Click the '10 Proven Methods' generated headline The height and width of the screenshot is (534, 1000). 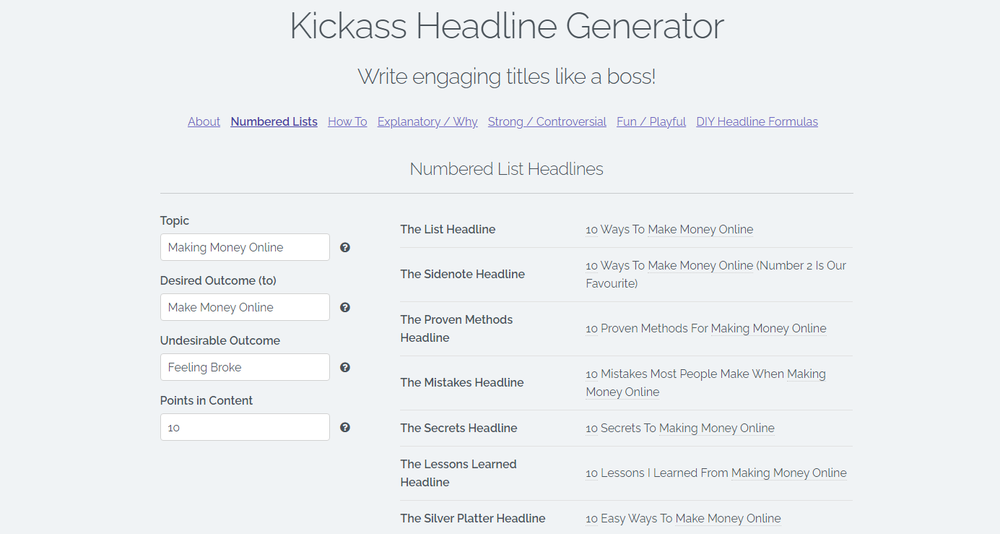pos(706,329)
